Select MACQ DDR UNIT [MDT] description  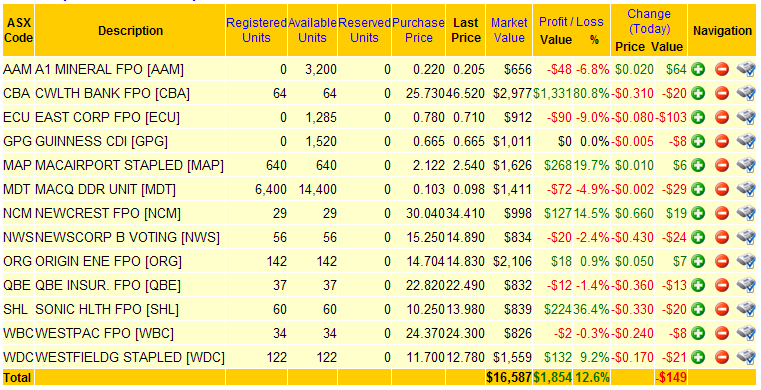(105, 189)
